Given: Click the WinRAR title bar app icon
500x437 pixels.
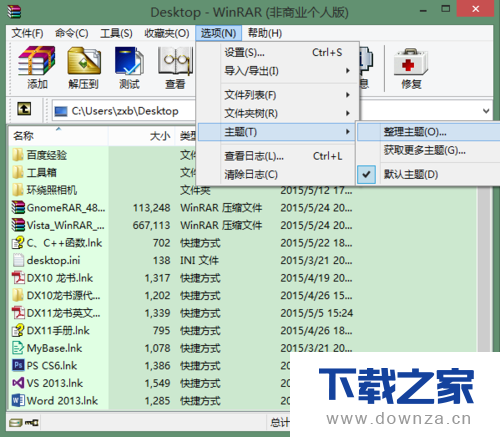Looking at the screenshot, I should [x=14, y=11].
